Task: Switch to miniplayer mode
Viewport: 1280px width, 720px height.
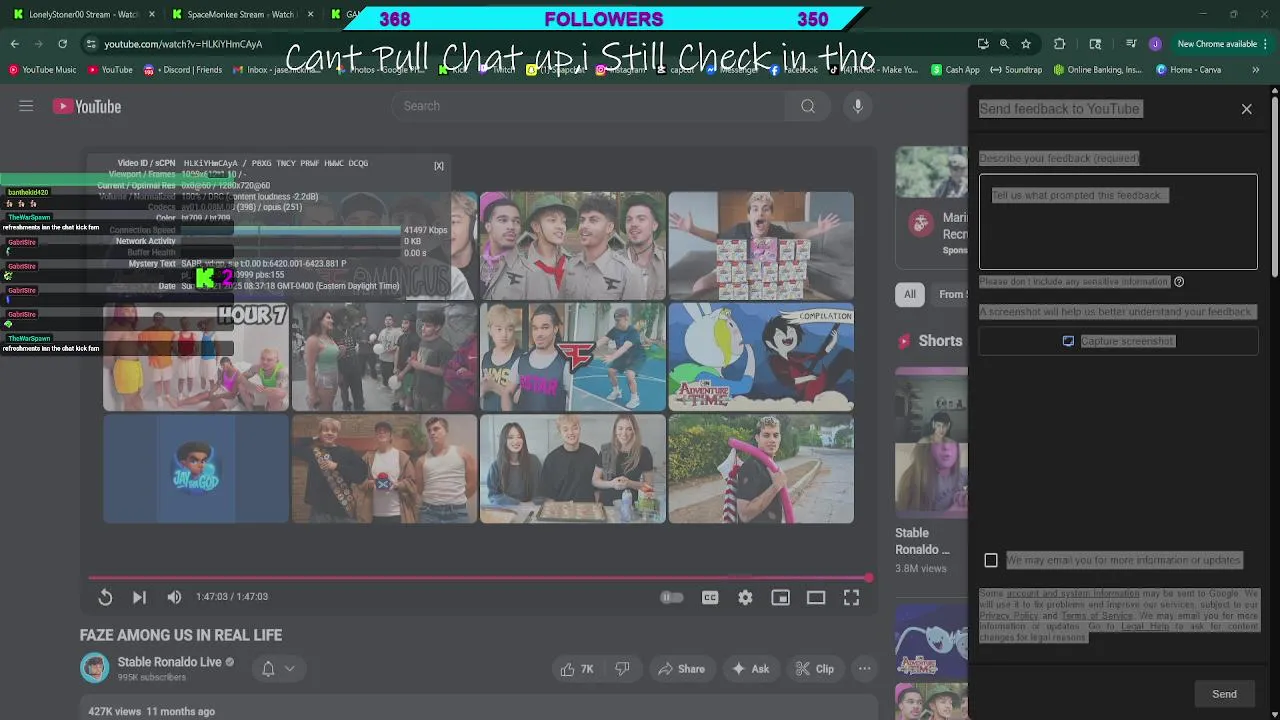Action: coord(781,597)
